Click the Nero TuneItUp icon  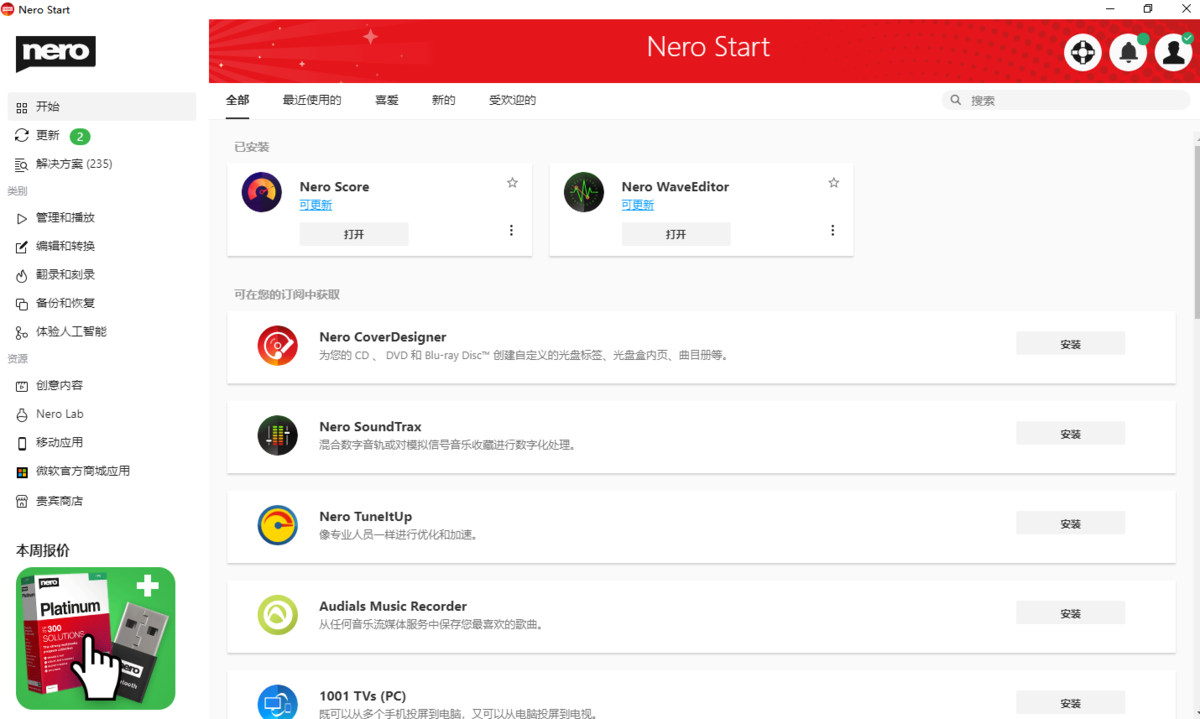[277, 525]
